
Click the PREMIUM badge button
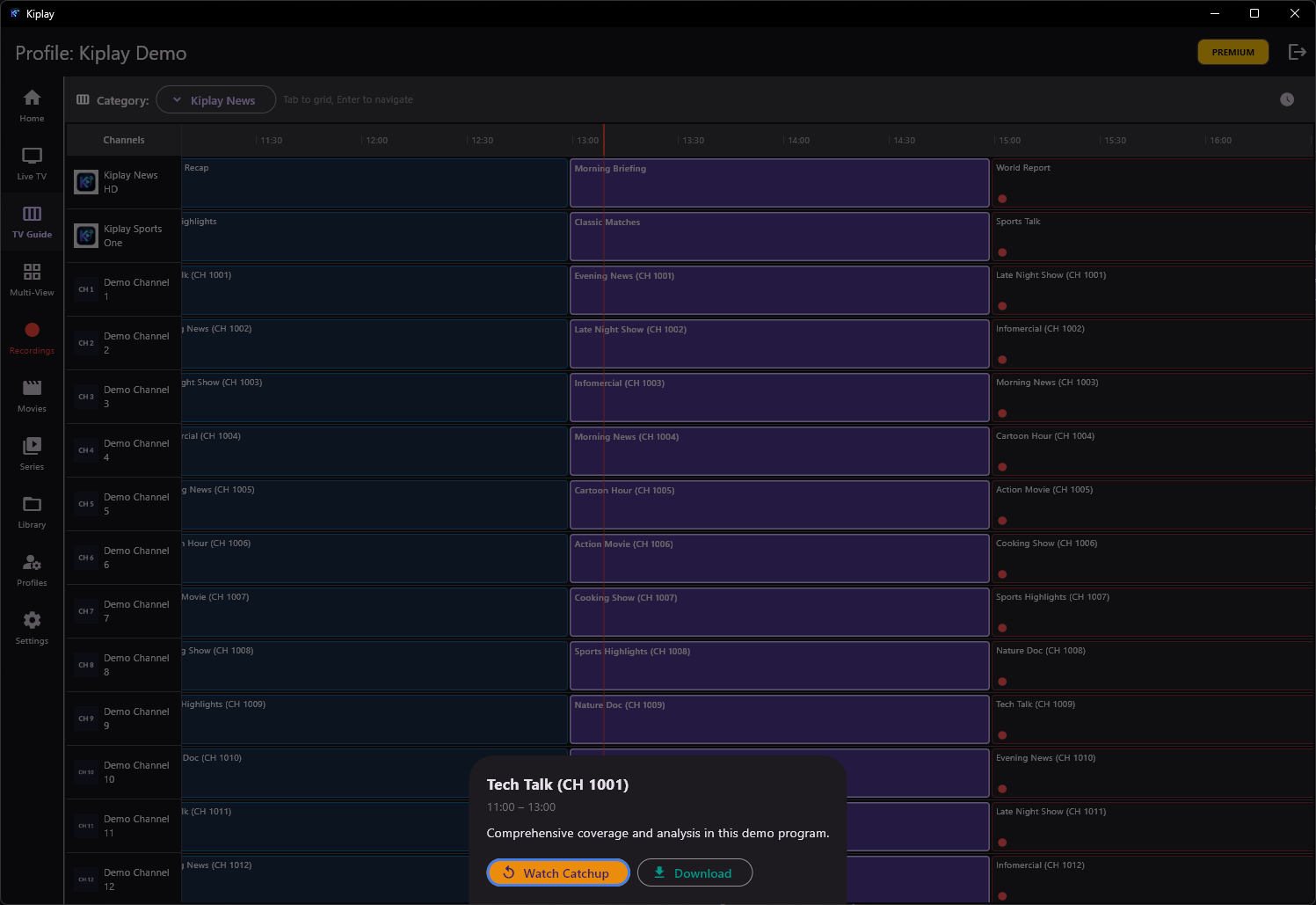click(1232, 52)
